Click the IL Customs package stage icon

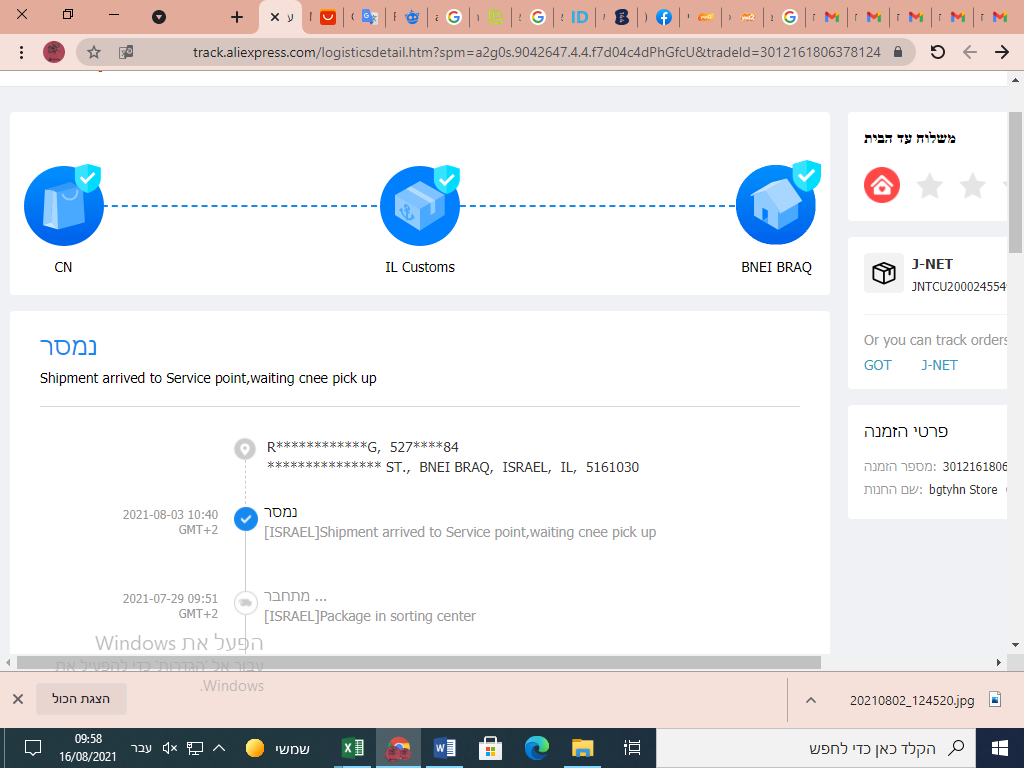[x=420, y=205]
